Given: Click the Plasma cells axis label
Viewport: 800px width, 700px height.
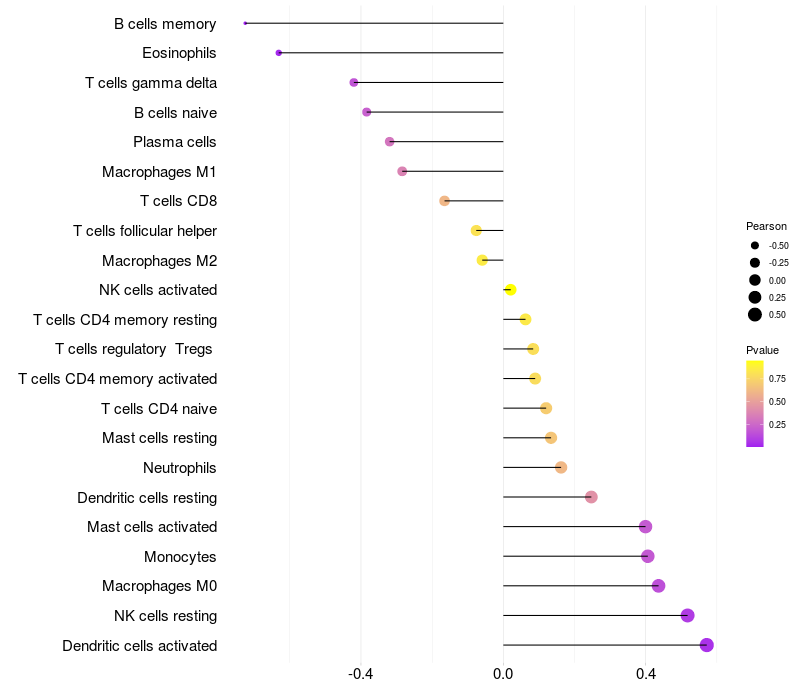Looking at the screenshot, I should click(x=175, y=142).
